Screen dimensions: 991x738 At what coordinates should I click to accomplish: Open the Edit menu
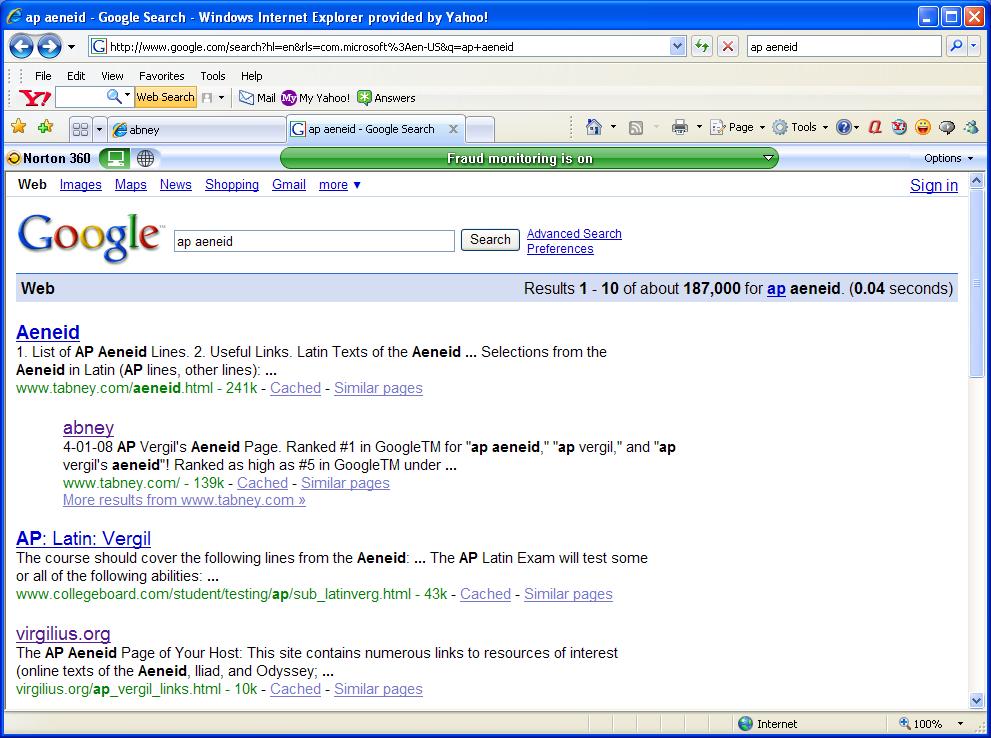click(x=76, y=76)
